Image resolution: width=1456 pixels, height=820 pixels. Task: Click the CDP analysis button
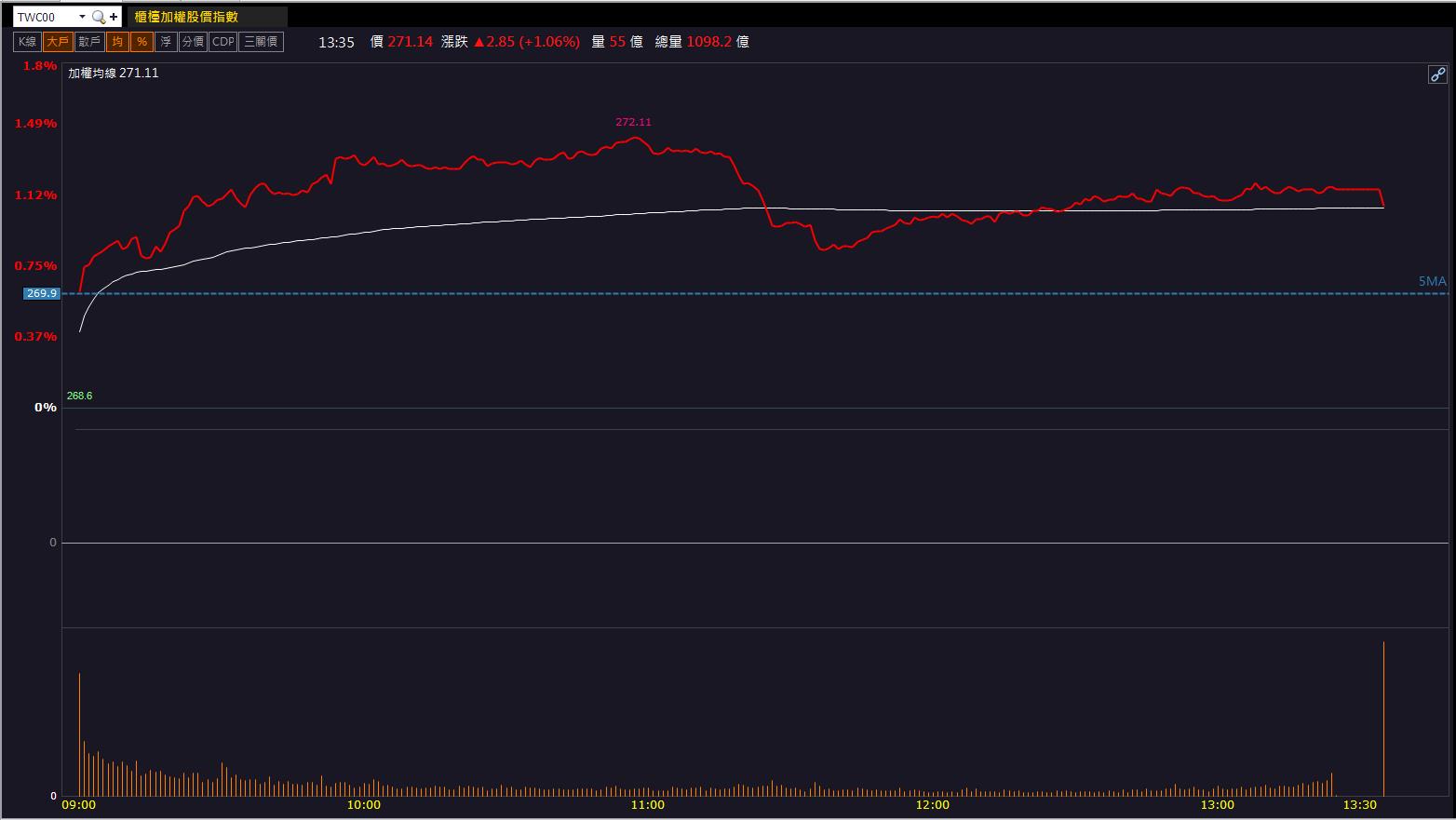(x=222, y=40)
